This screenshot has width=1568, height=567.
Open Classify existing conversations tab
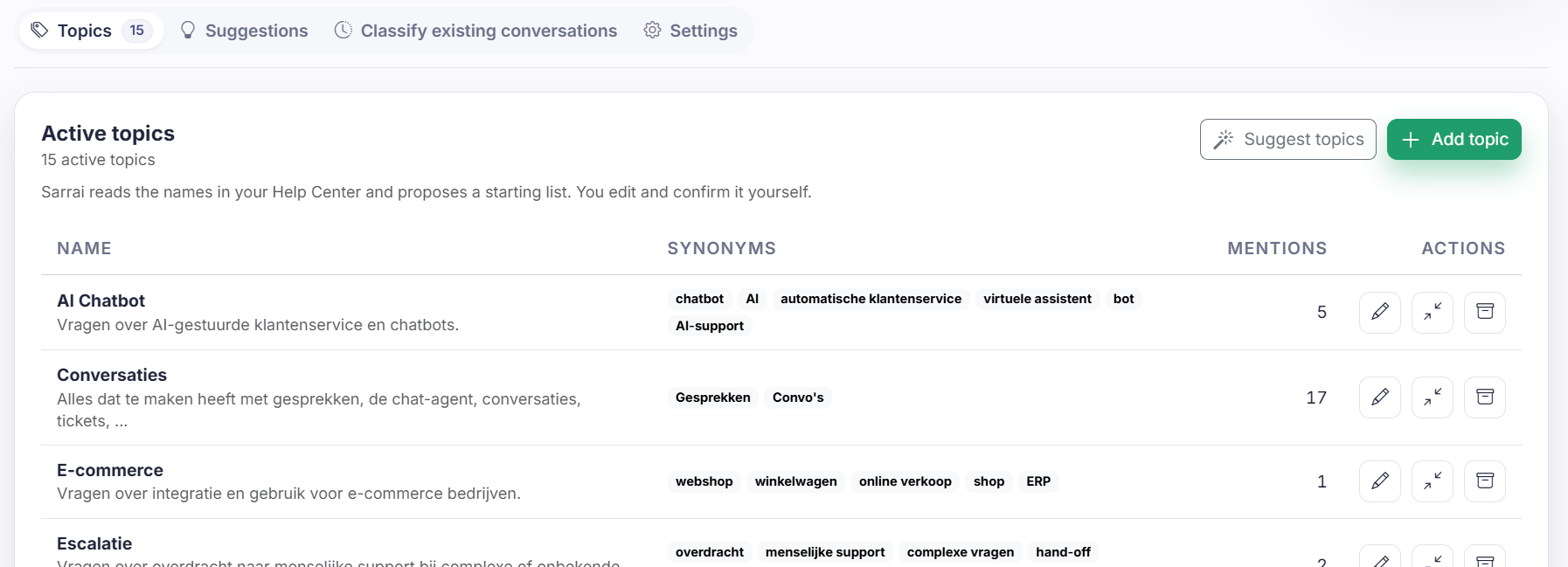[475, 31]
